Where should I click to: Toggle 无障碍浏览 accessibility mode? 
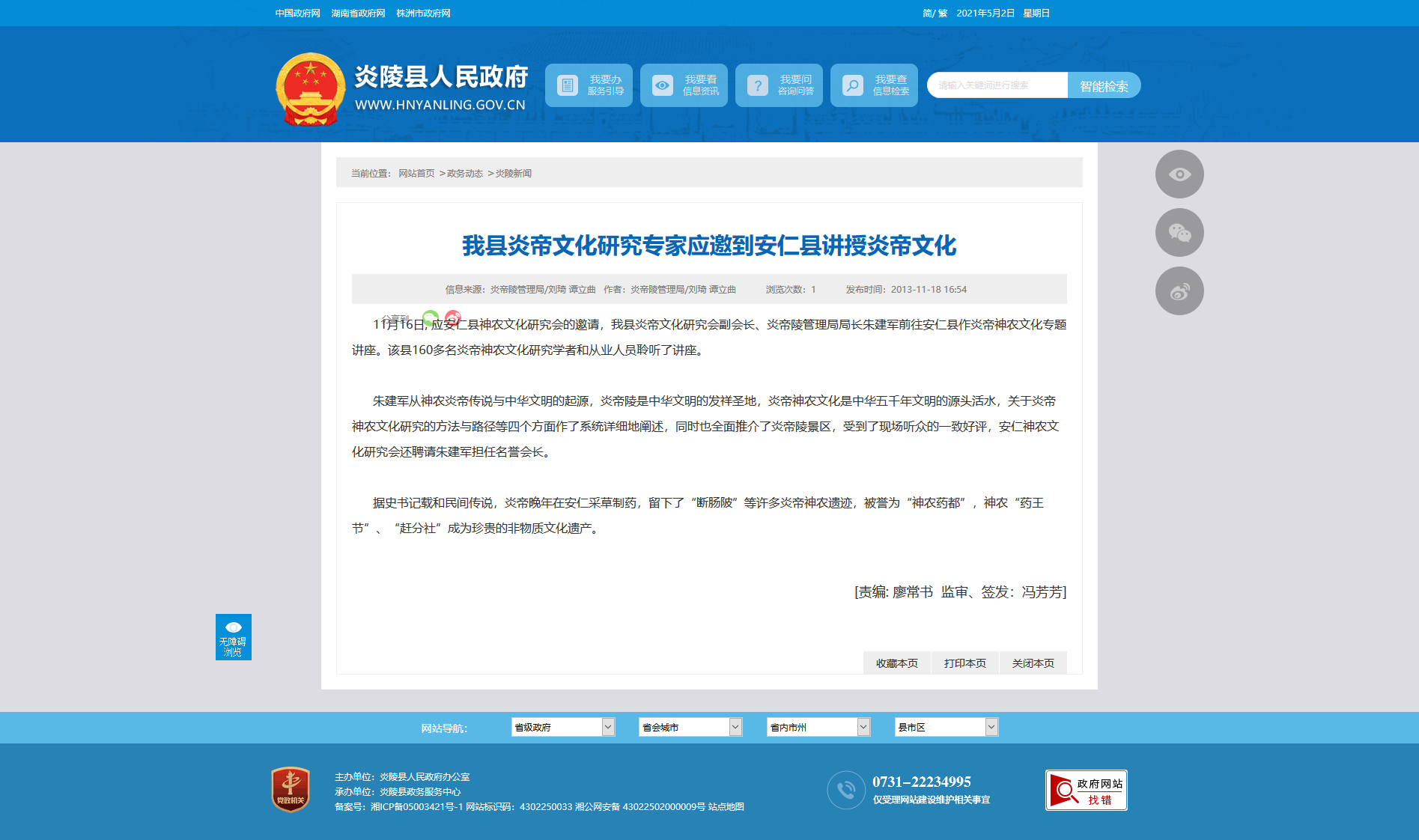[233, 637]
